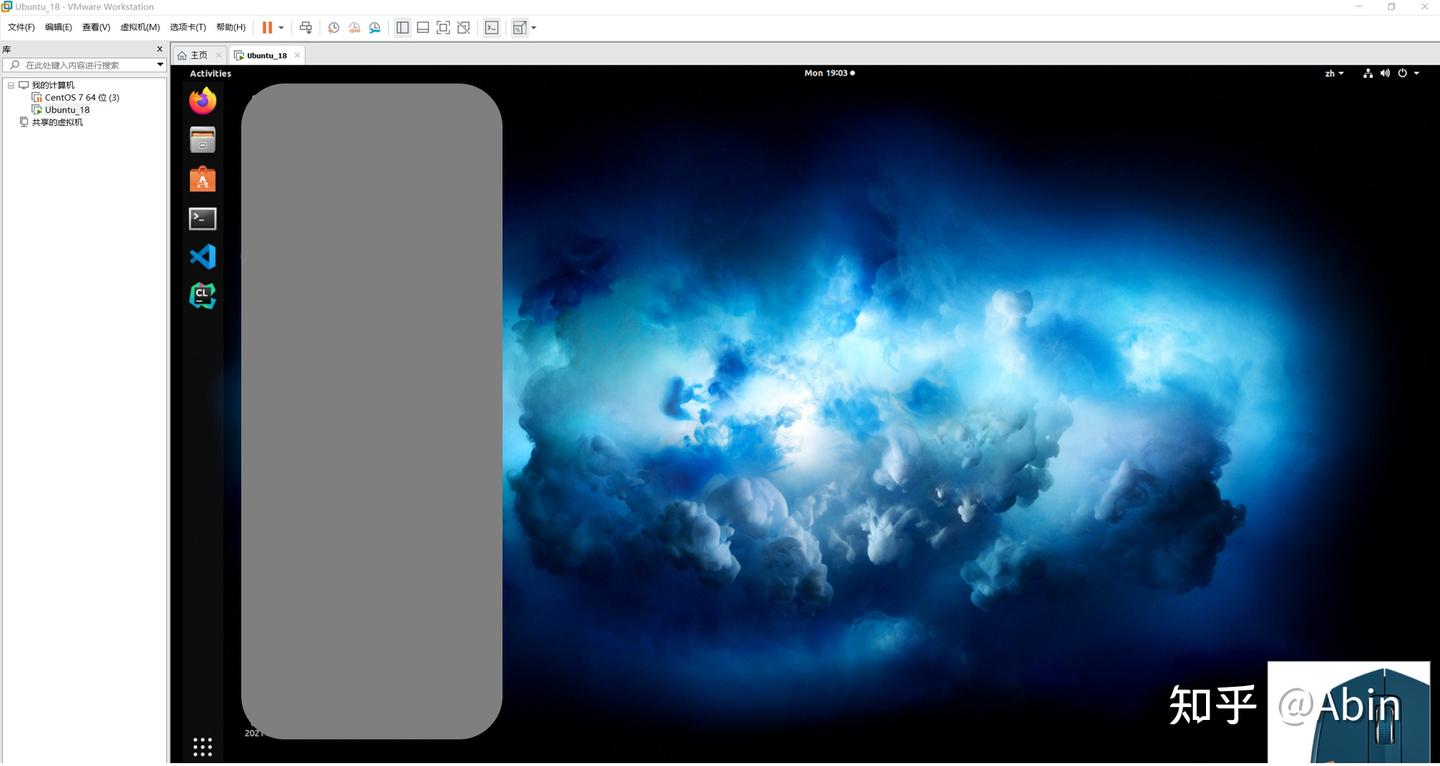Expand the system menu arrow beside power icon
The width and height of the screenshot is (1440, 766).
pyautogui.click(x=1416, y=73)
